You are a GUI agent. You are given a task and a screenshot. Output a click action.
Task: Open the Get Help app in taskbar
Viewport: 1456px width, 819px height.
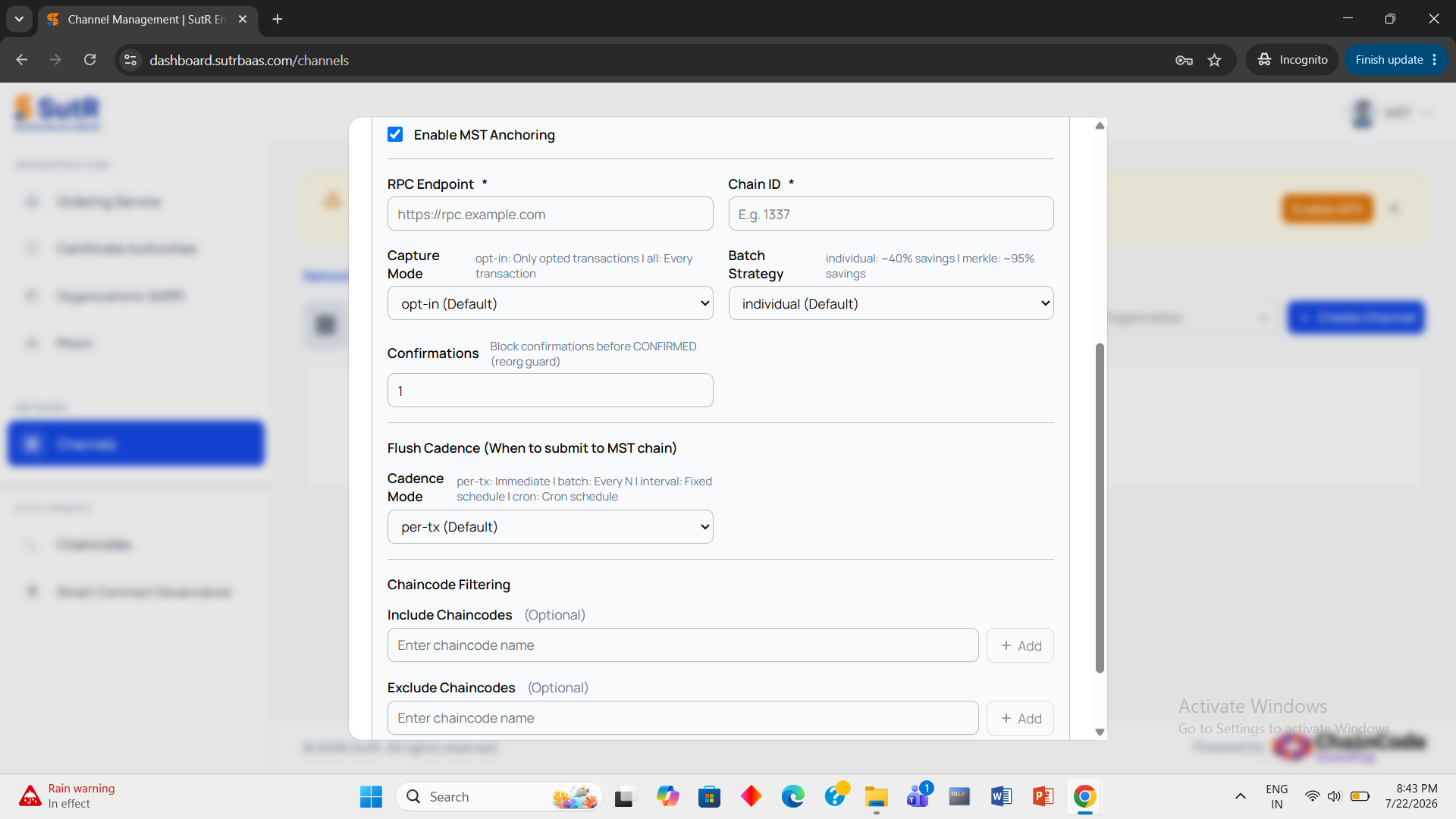pyautogui.click(x=836, y=796)
